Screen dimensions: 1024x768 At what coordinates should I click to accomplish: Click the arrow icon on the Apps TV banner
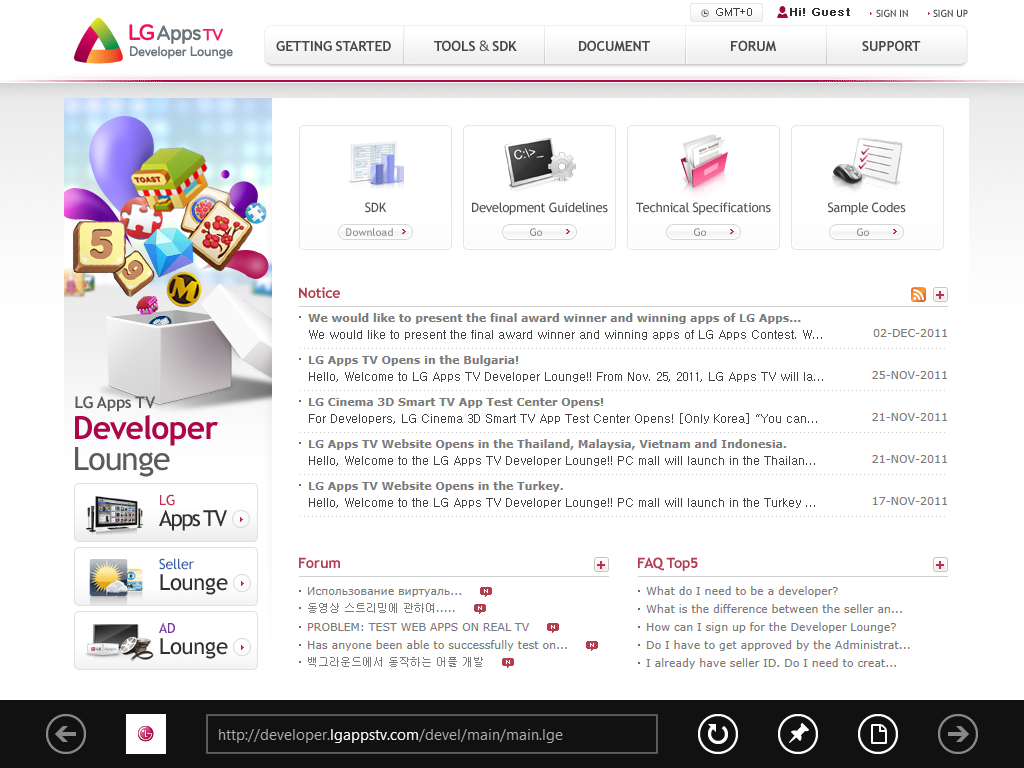[x=241, y=519]
